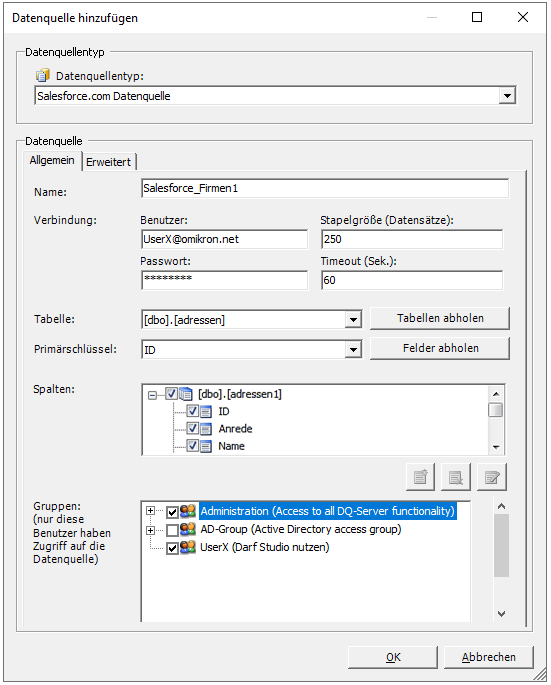Select the Anrede column label
Image resolution: width=551 pixels, height=685 pixels.
235,429
